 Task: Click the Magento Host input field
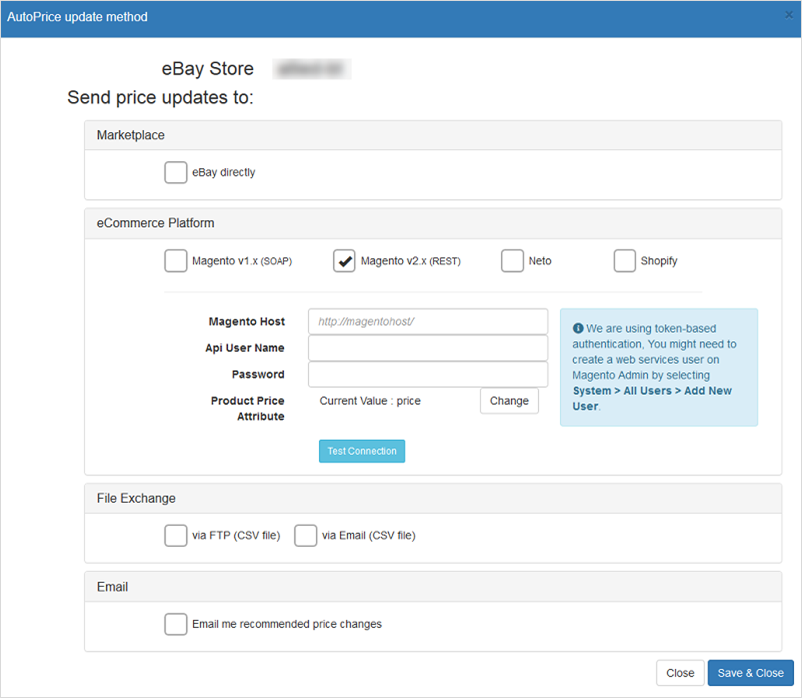pyautogui.click(x=428, y=321)
